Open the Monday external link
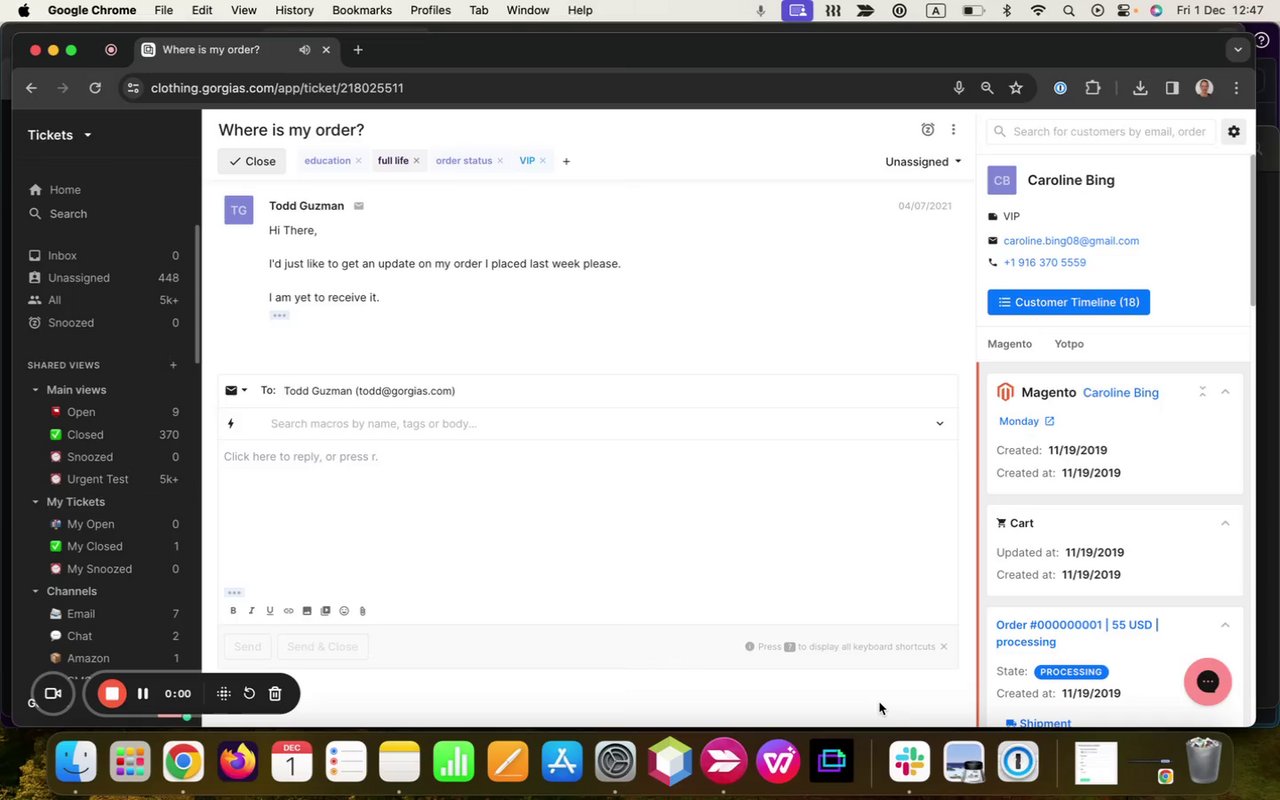The image size is (1280, 800). coord(1026,421)
